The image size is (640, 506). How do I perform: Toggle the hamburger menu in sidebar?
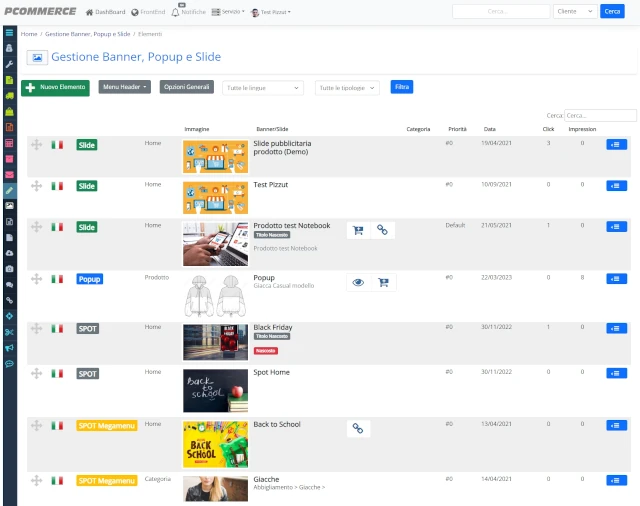click(x=9, y=33)
